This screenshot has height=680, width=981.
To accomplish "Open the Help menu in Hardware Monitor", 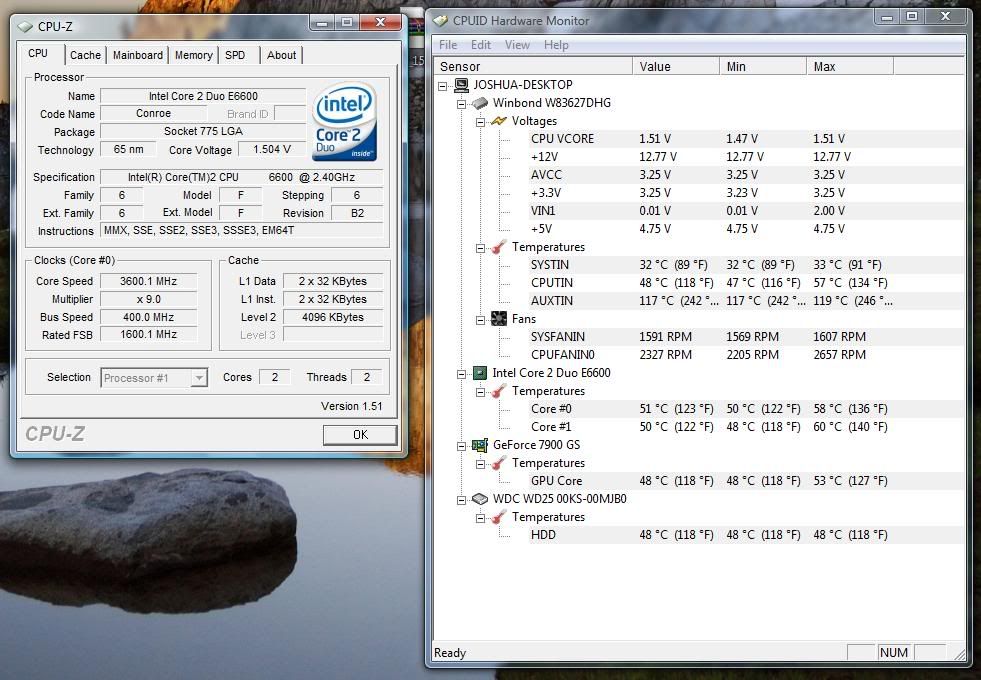I will (x=556, y=45).
